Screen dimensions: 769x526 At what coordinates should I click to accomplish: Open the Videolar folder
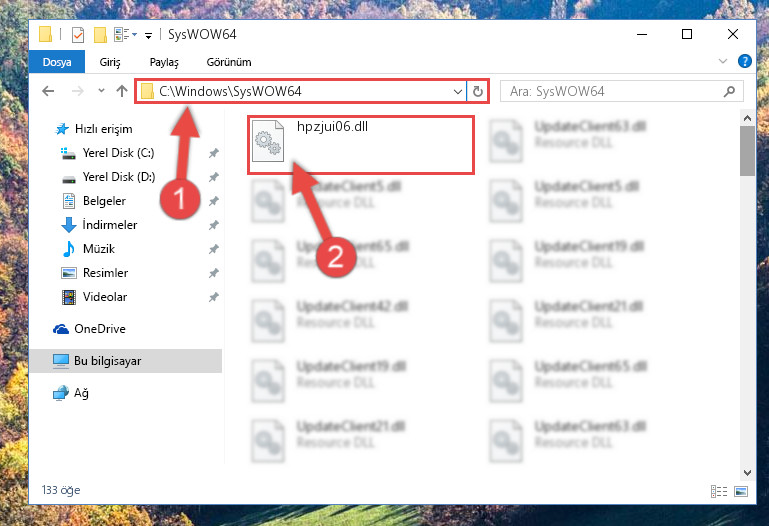104,297
